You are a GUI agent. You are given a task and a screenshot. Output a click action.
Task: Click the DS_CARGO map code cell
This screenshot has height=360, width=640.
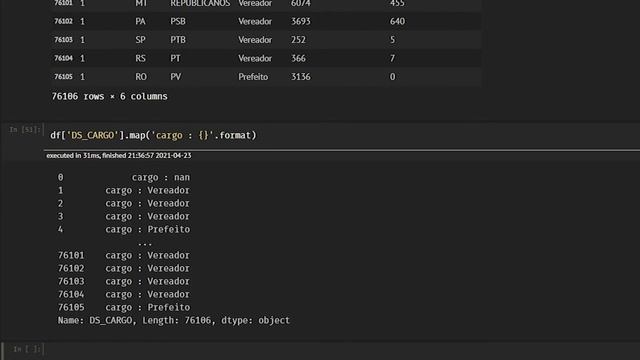(x=342, y=136)
